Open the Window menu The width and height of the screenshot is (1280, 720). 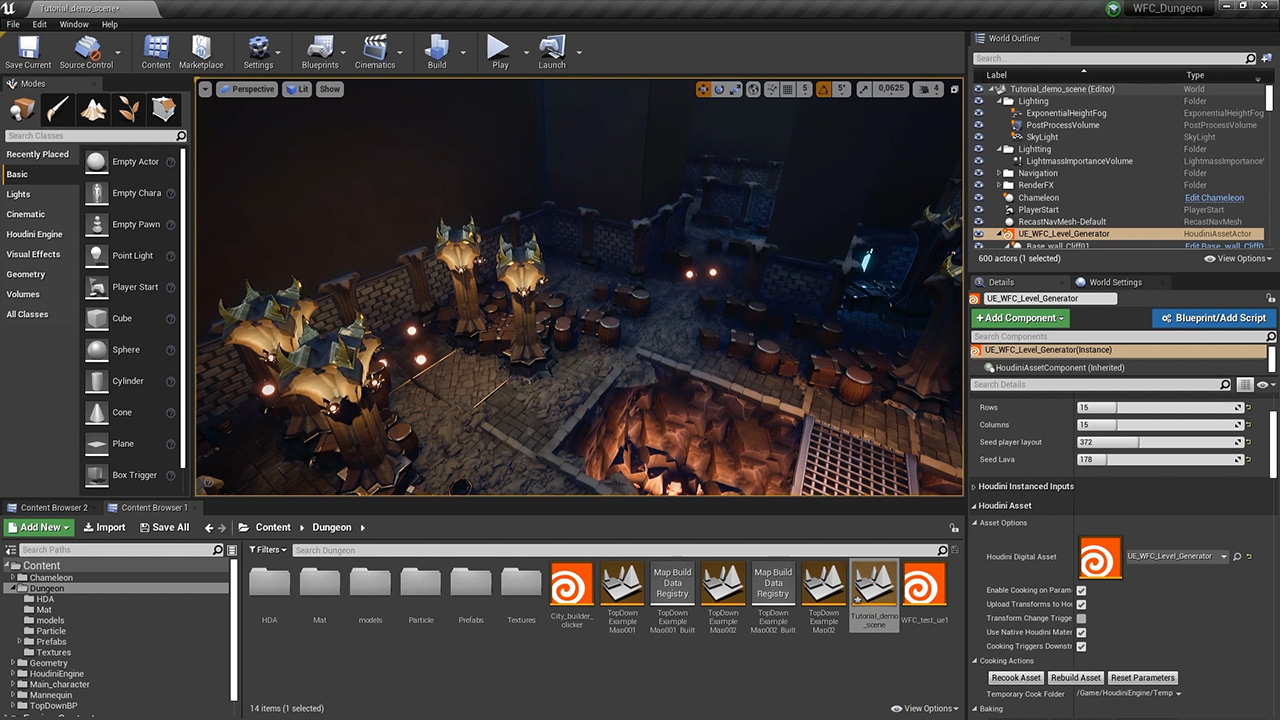pyautogui.click(x=74, y=24)
